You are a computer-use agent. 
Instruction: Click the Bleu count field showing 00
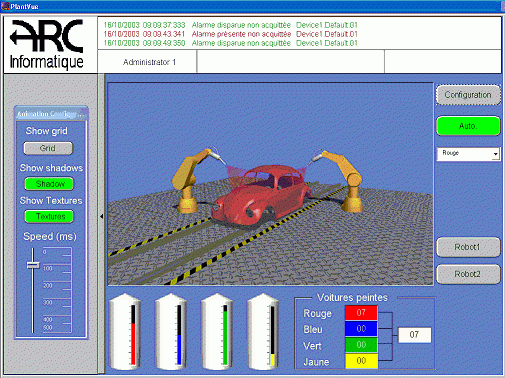click(x=361, y=329)
